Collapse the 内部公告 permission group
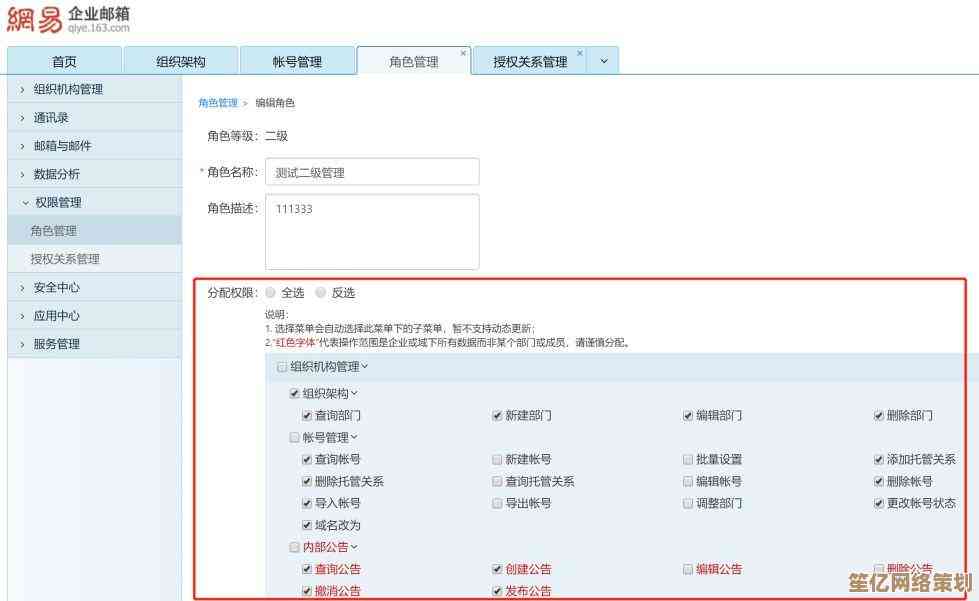The image size is (979, 601). pyautogui.click(x=354, y=546)
